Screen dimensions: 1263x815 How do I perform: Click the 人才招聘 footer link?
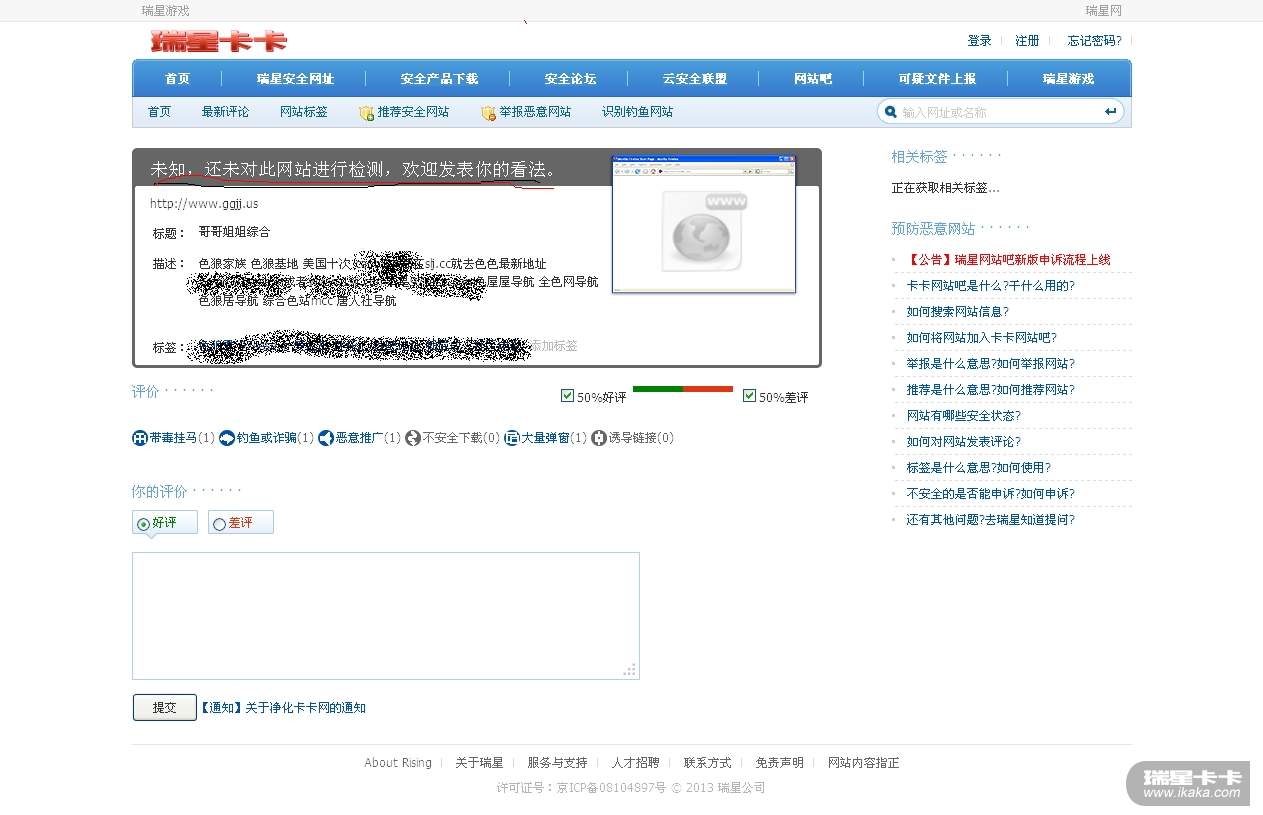tap(636, 763)
